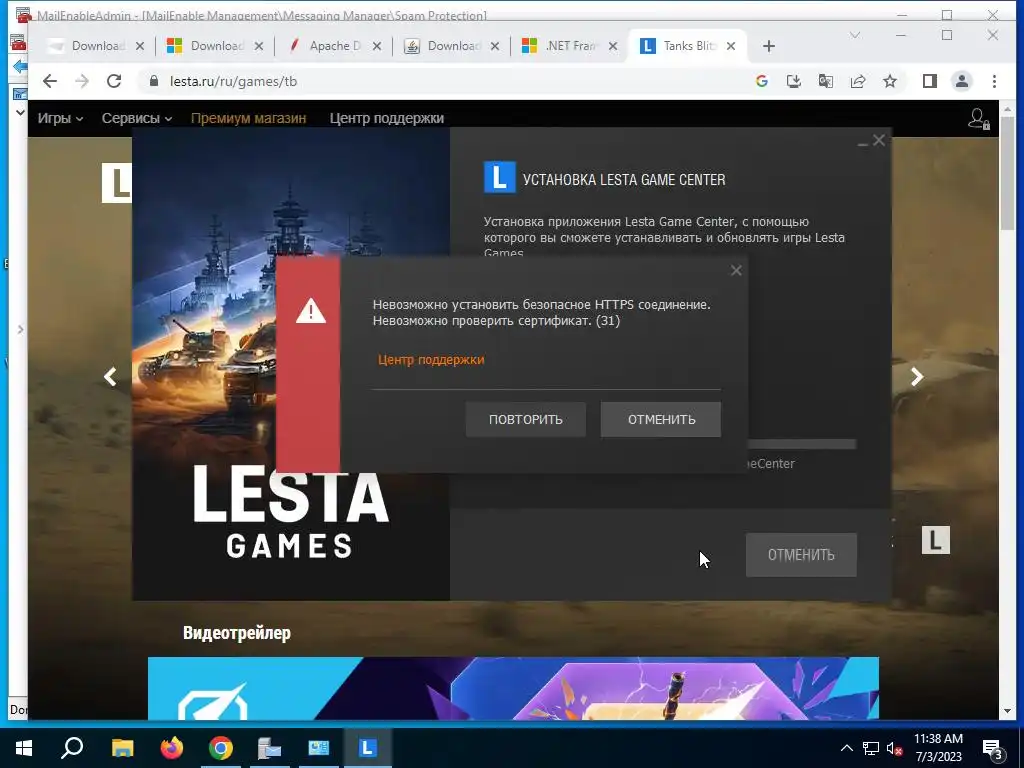Click the video trailer thumbnail
Screen dimensions: 1024x768
(513, 688)
